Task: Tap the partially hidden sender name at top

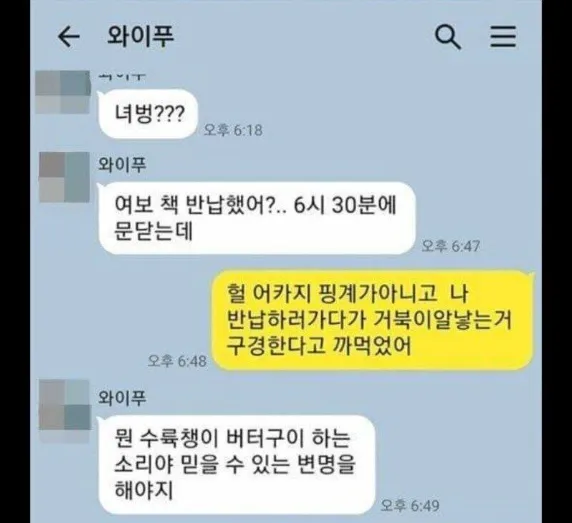Action: click(x=122, y=76)
